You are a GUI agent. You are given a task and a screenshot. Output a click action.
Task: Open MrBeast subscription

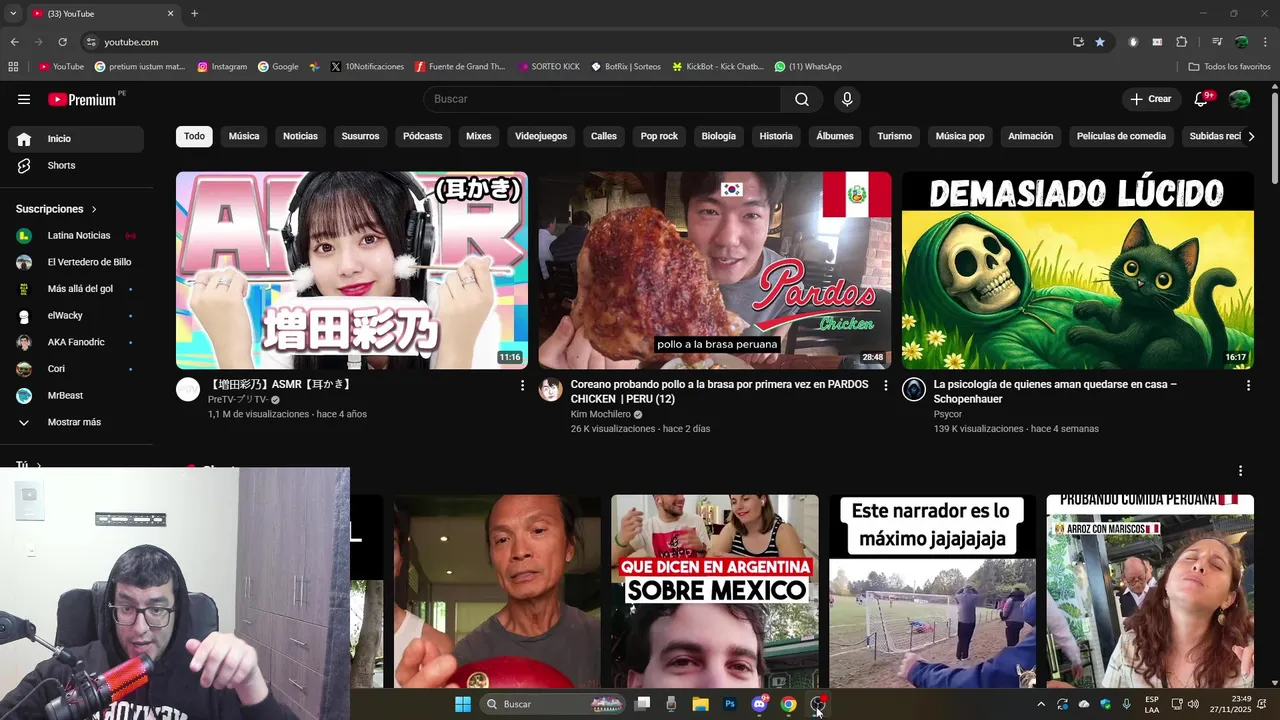[x=76, y=395]
